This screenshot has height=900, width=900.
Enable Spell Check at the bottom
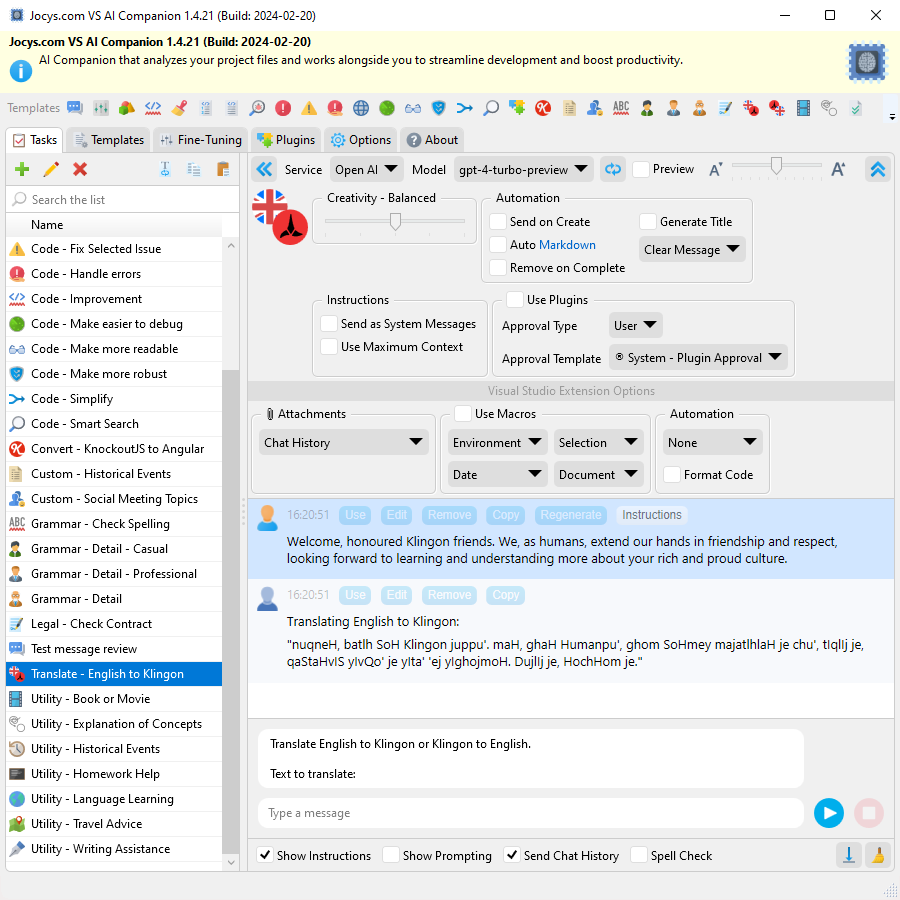point(638,856)
